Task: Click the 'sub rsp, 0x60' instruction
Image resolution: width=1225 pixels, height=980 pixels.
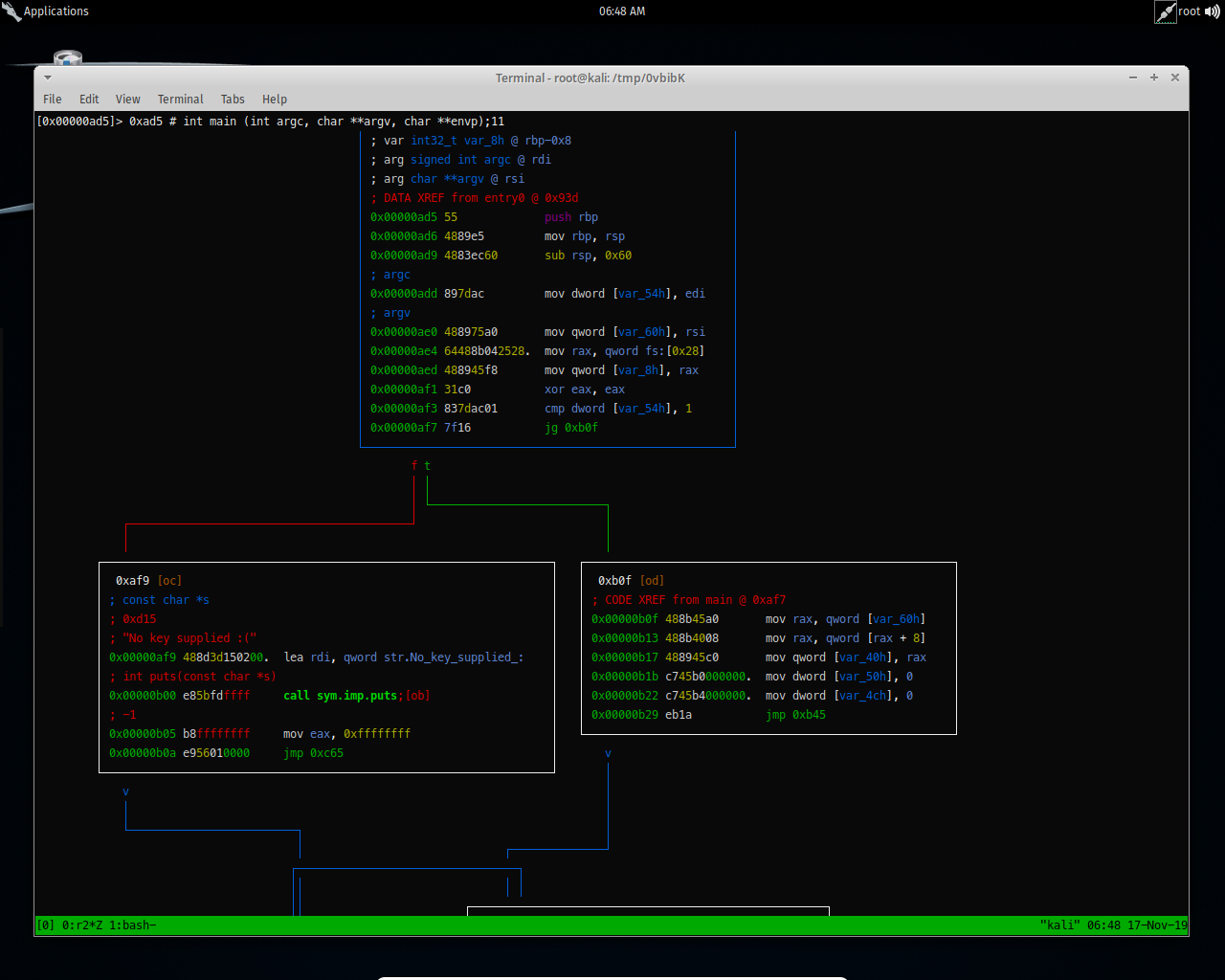Action: (589, 256)
